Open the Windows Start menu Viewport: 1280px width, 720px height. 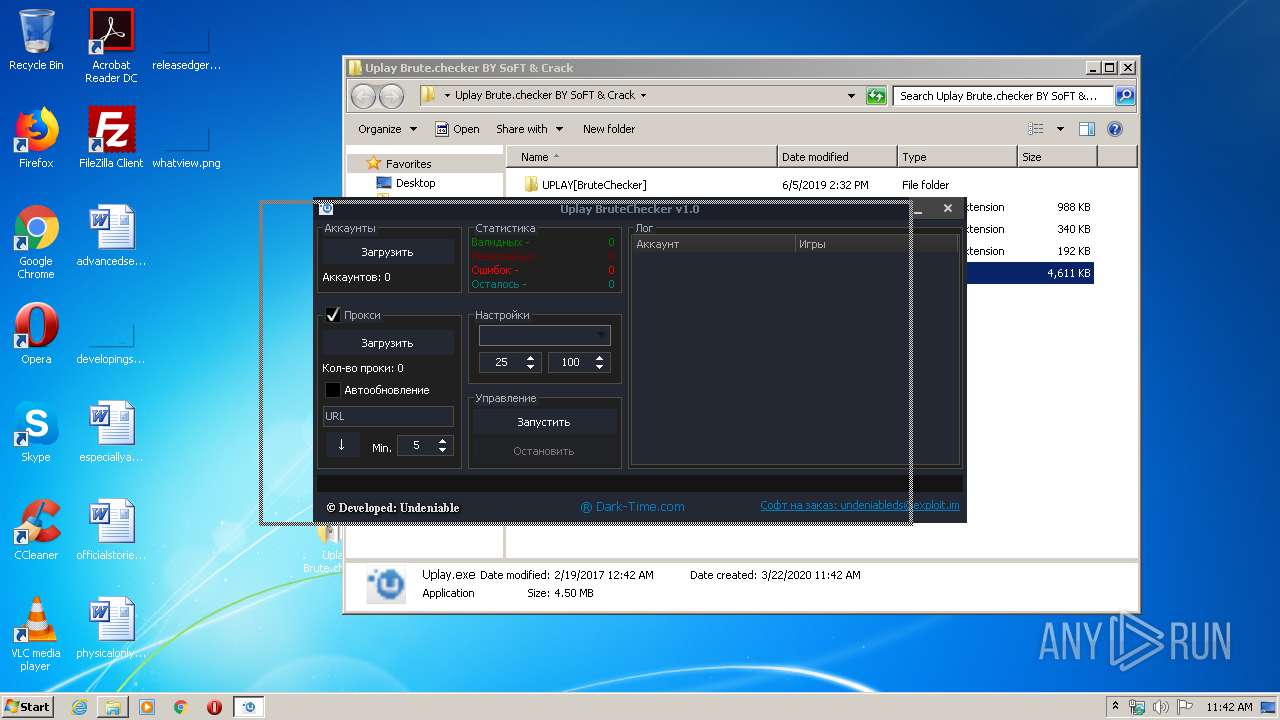[27, 707]
